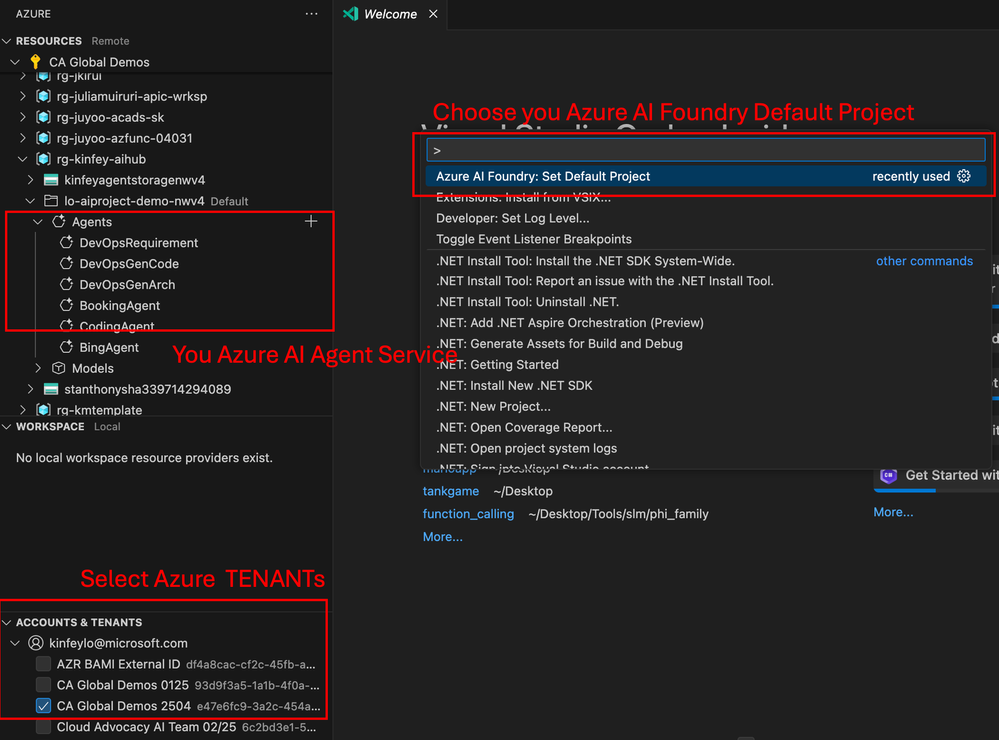This screenshot has width=999, height=740.
Task: Collapse the RESOURCES section
Action: click(7, 41)
